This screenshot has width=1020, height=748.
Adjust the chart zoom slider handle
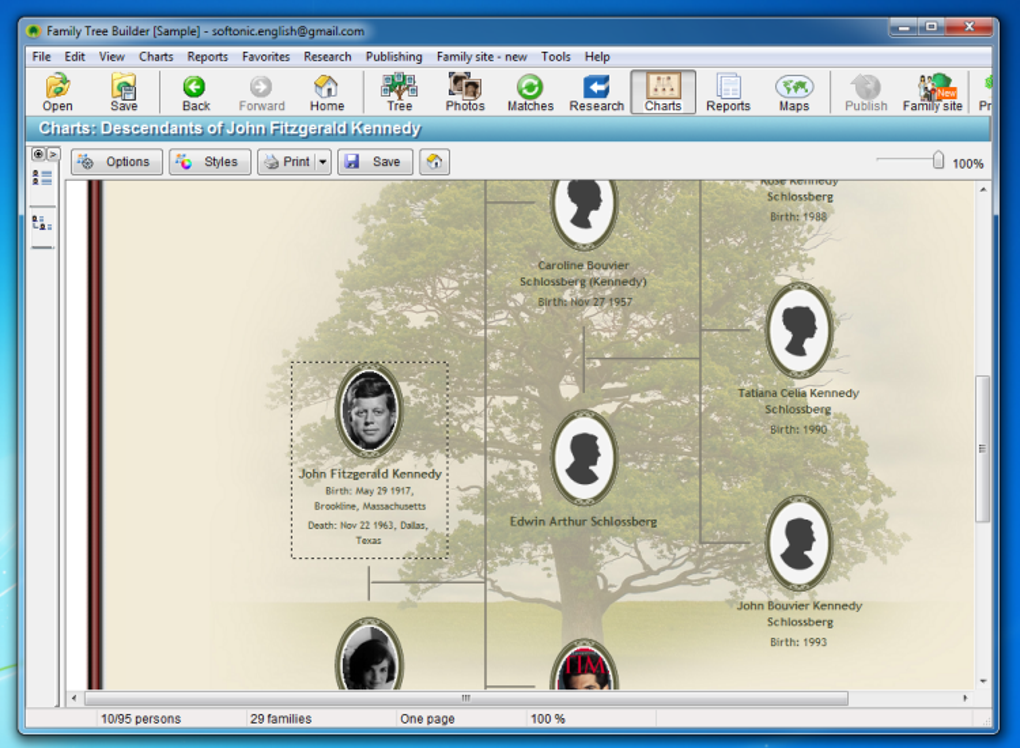(x=938, y=160)
